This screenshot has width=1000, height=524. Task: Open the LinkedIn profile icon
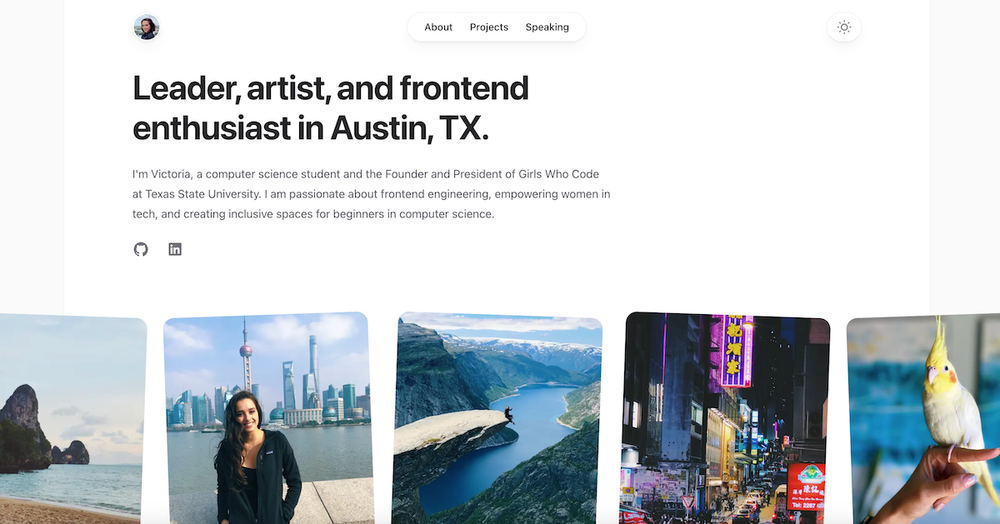tap(175, 249)
